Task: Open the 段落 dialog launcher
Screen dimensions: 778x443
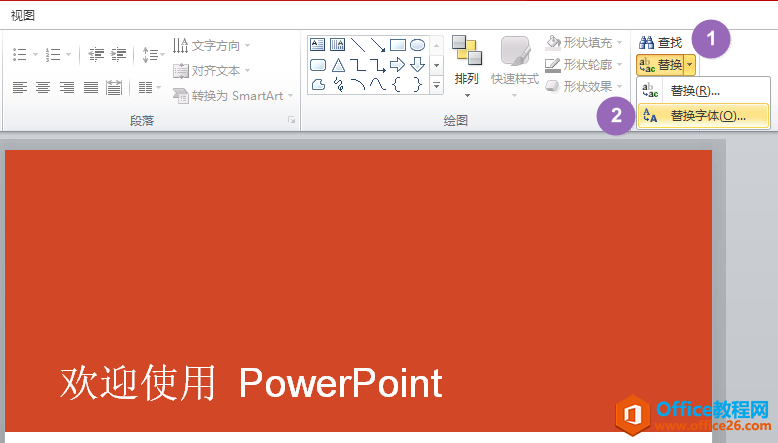Action: point(292,120)
